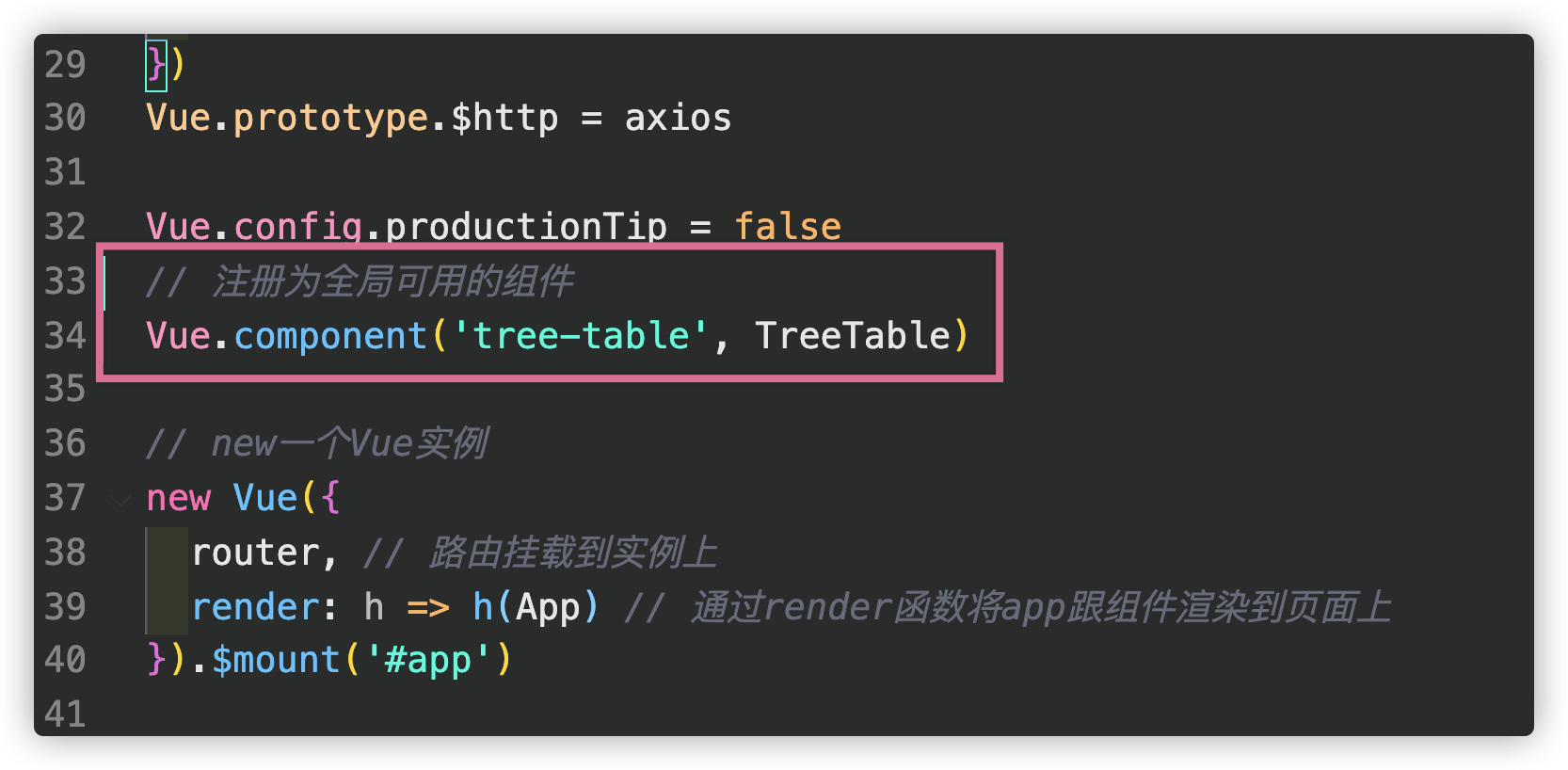Click the false value on line 32
Image resolution: width=1568 pixels, height=770 pixels.
tap(788, 227)
